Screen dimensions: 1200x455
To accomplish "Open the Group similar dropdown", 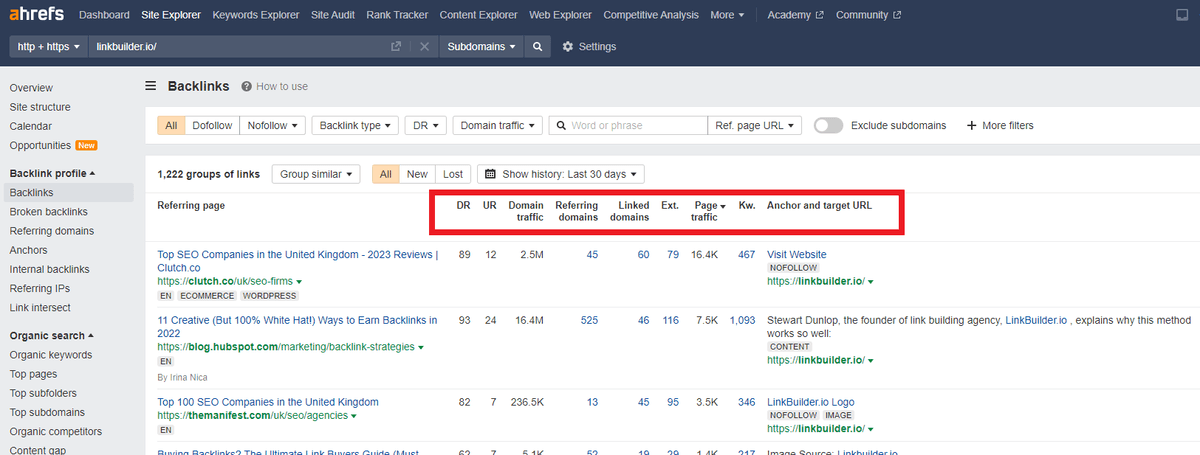I will pos(316,174).
